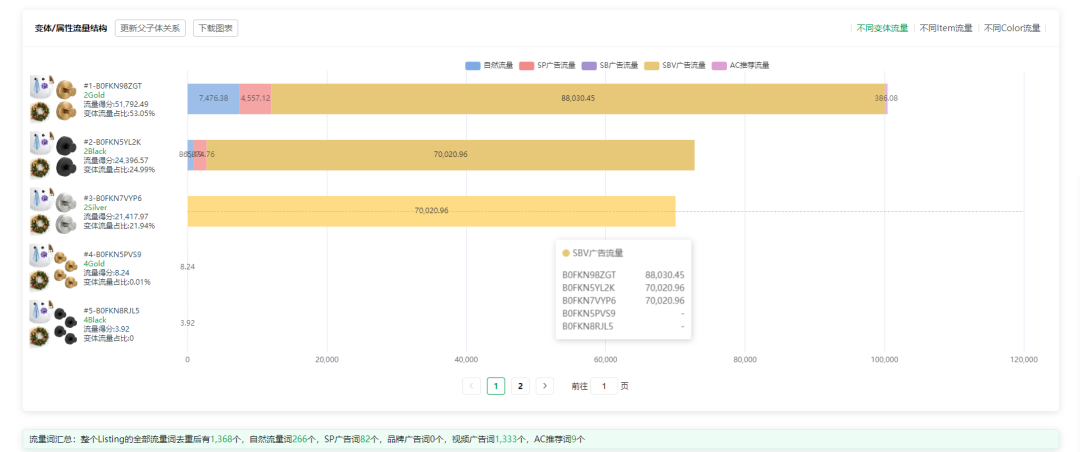The width and height of the screenshot is (1080, 452).
Task: Click the 3.92 value on chart
Action: 187,323
